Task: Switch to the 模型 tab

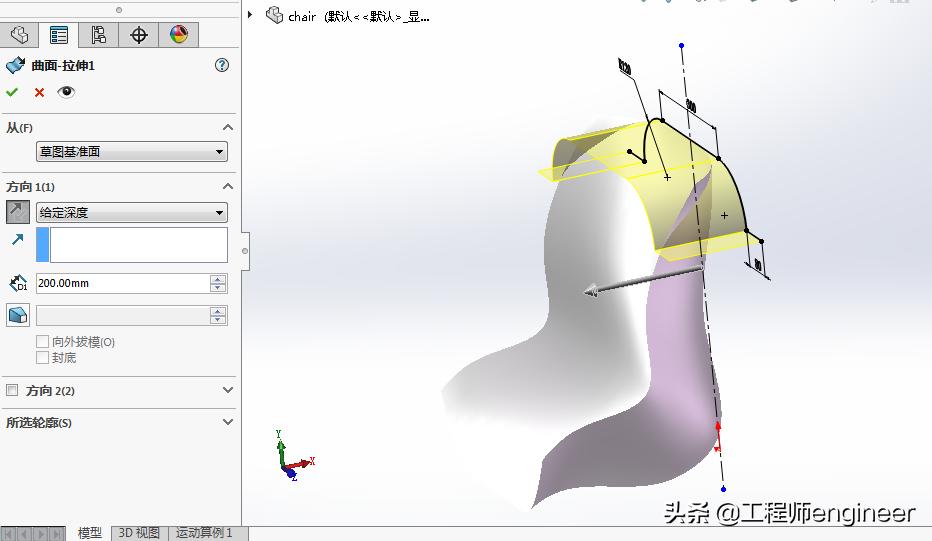Action: coord(90,533)
